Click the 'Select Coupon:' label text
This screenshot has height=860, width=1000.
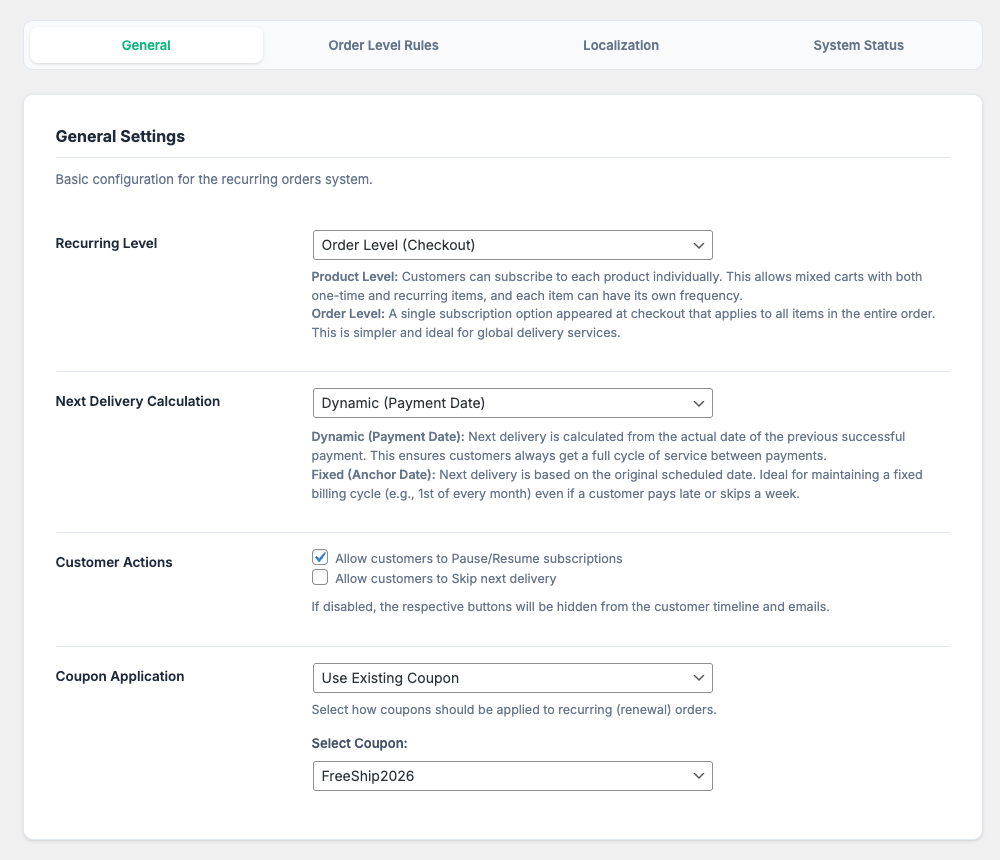360,744
